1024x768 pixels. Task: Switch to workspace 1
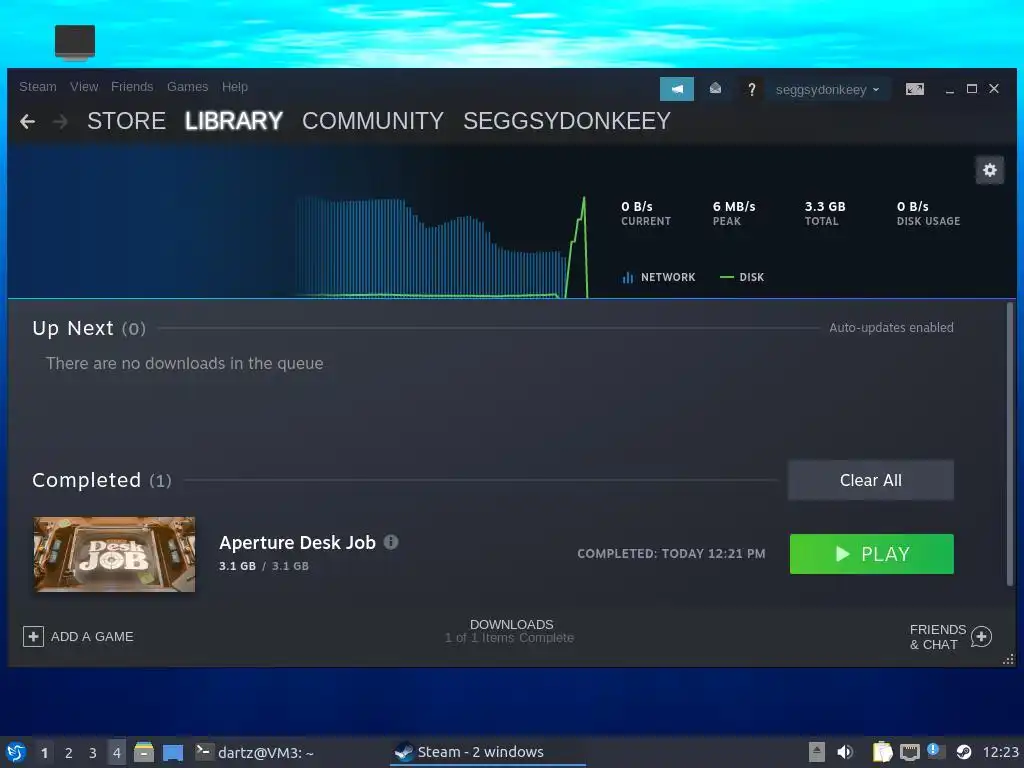click(44, 753)
